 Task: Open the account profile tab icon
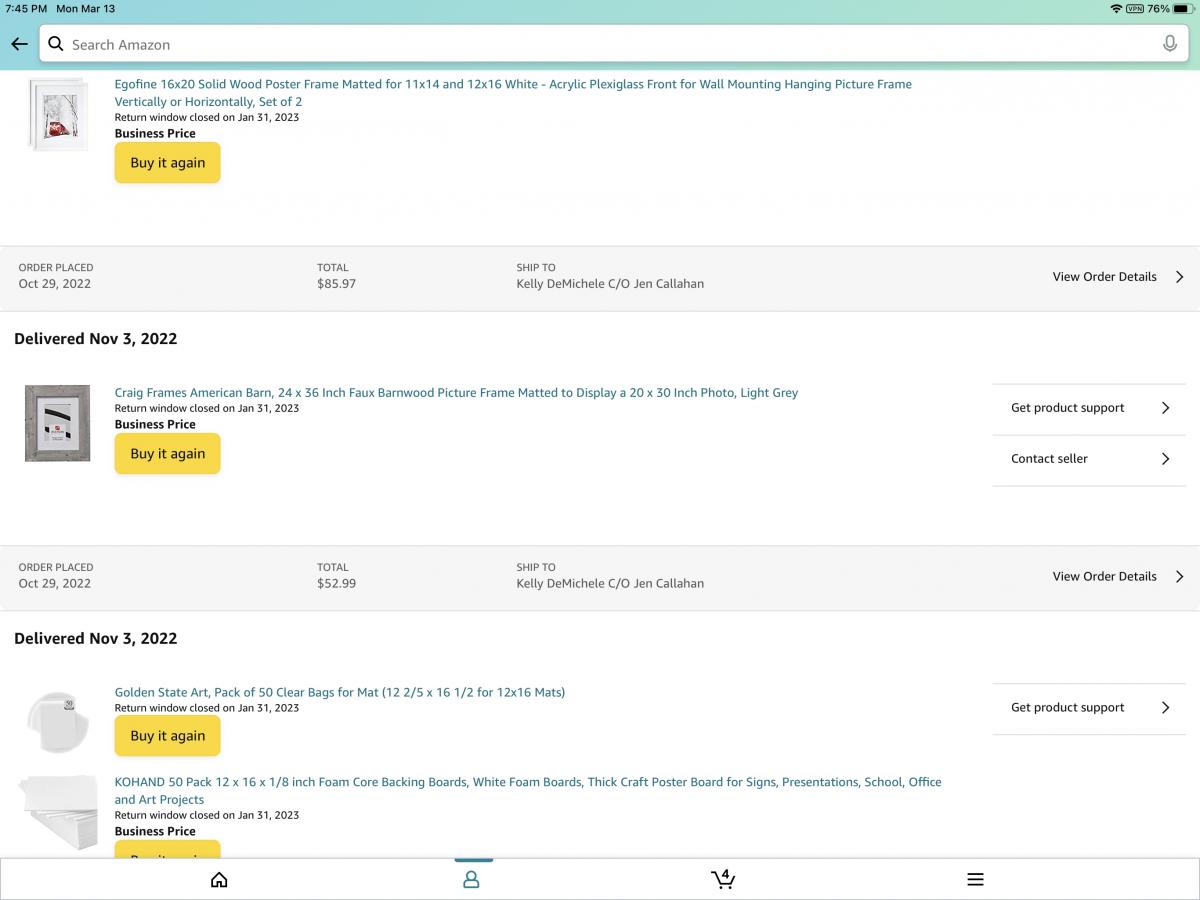(x=471, y=880)
